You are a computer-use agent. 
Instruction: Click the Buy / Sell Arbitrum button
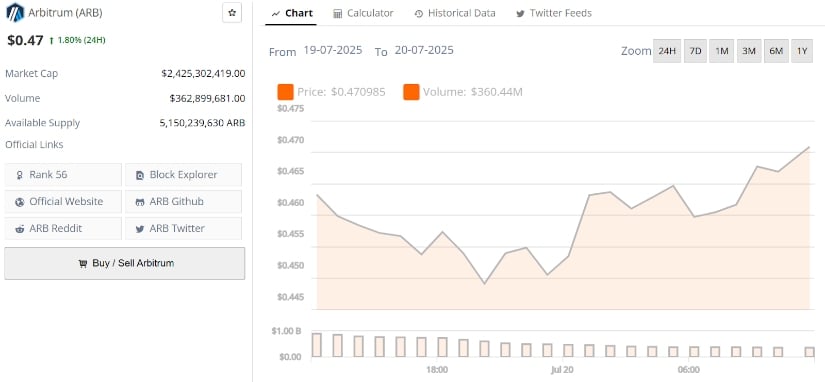[125, 263]
